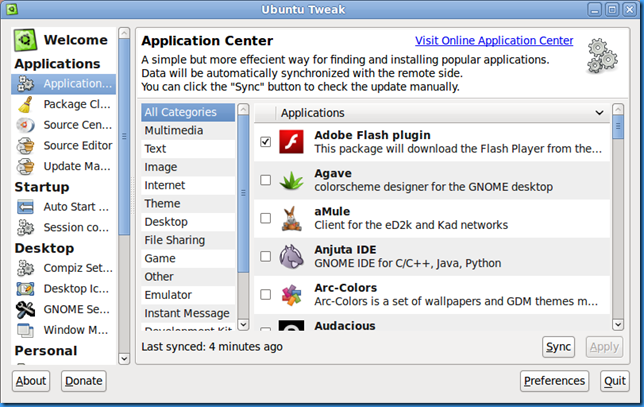This screenshot has width=644, height=407.
Task: Open the Source Editor sidebar icon
Action: pyautogui.click(x=25, y=145)
